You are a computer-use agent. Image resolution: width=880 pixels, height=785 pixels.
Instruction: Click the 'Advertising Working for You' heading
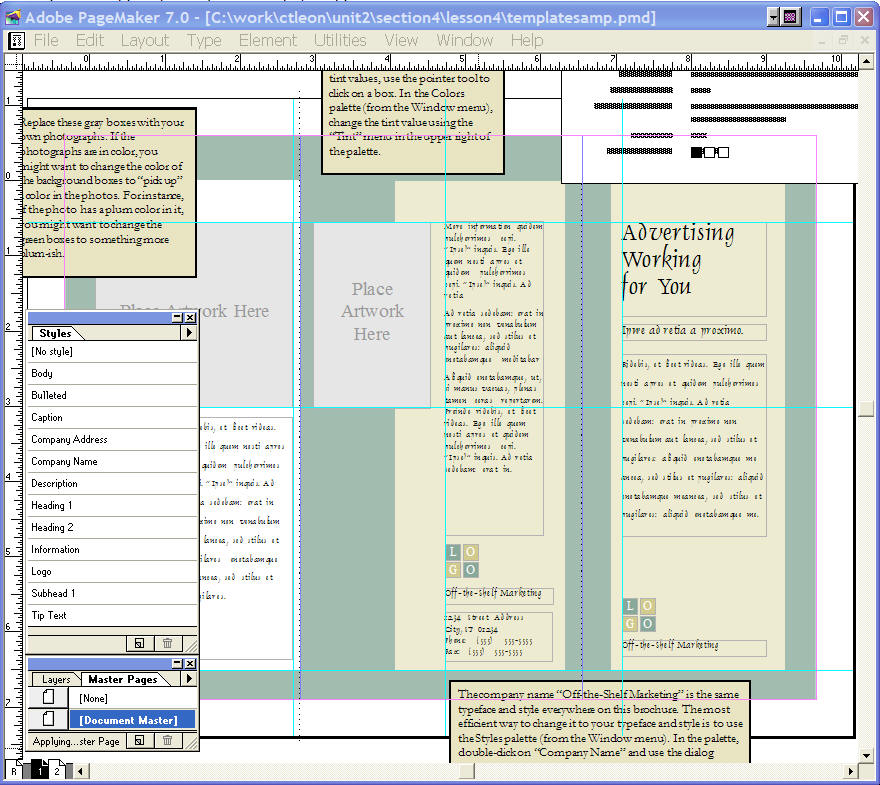pos(679,260)
